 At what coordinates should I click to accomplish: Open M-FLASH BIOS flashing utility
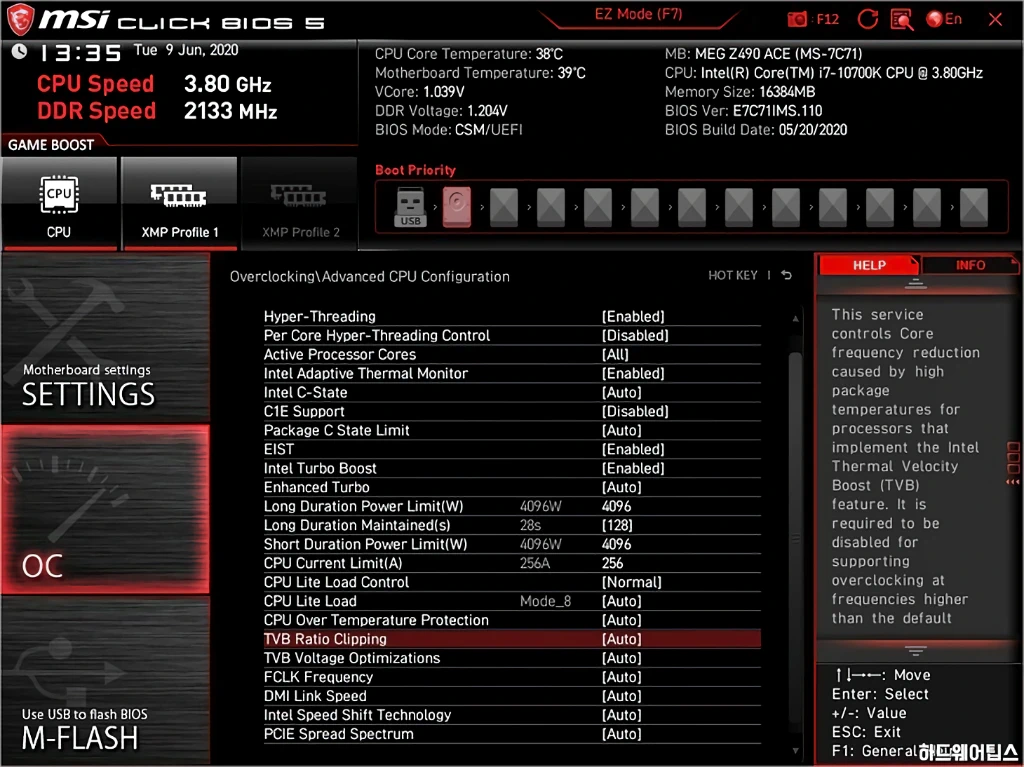[106, 679]
